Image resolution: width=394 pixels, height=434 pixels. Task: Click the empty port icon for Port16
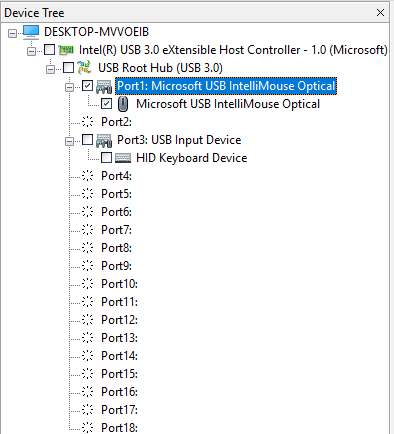click(87, 392)
